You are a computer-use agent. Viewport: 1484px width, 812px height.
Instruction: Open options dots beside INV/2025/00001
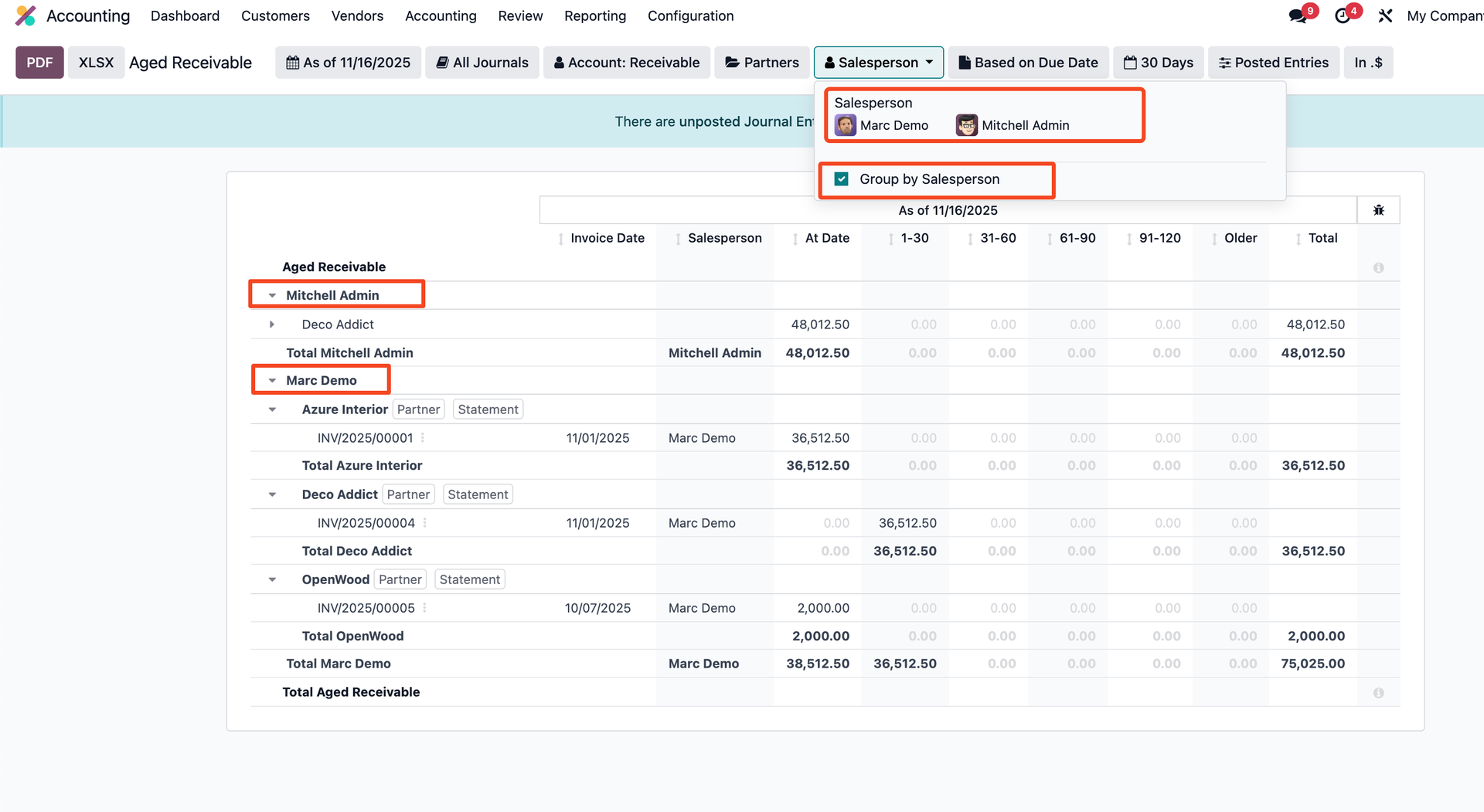coord(423,438)
